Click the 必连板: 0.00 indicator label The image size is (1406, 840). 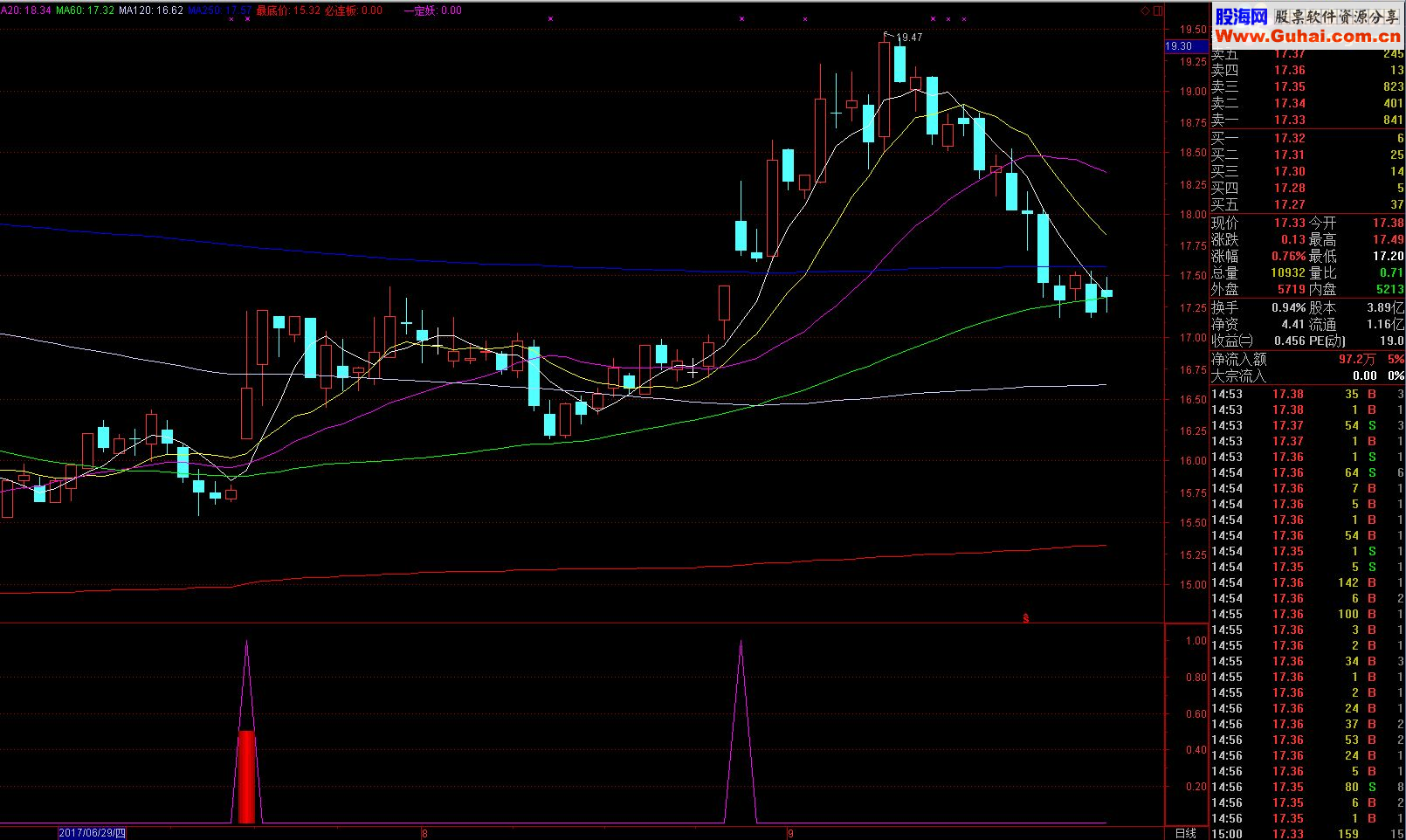354,10
